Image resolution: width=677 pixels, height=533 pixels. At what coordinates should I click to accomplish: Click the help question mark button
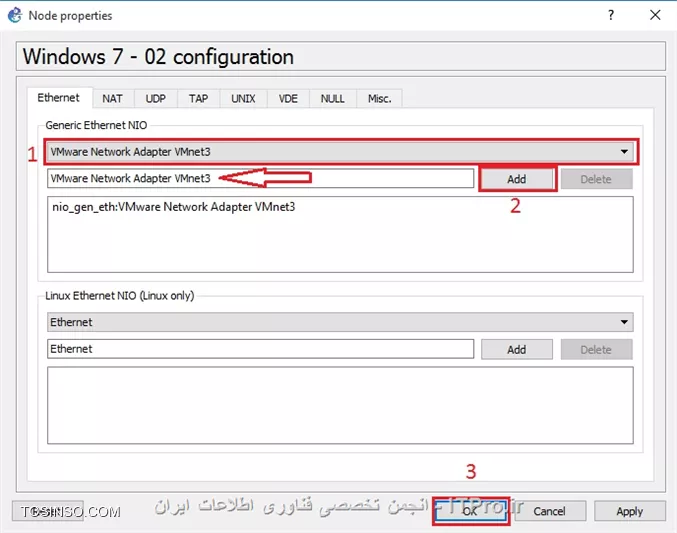click(x=611, y=15)
